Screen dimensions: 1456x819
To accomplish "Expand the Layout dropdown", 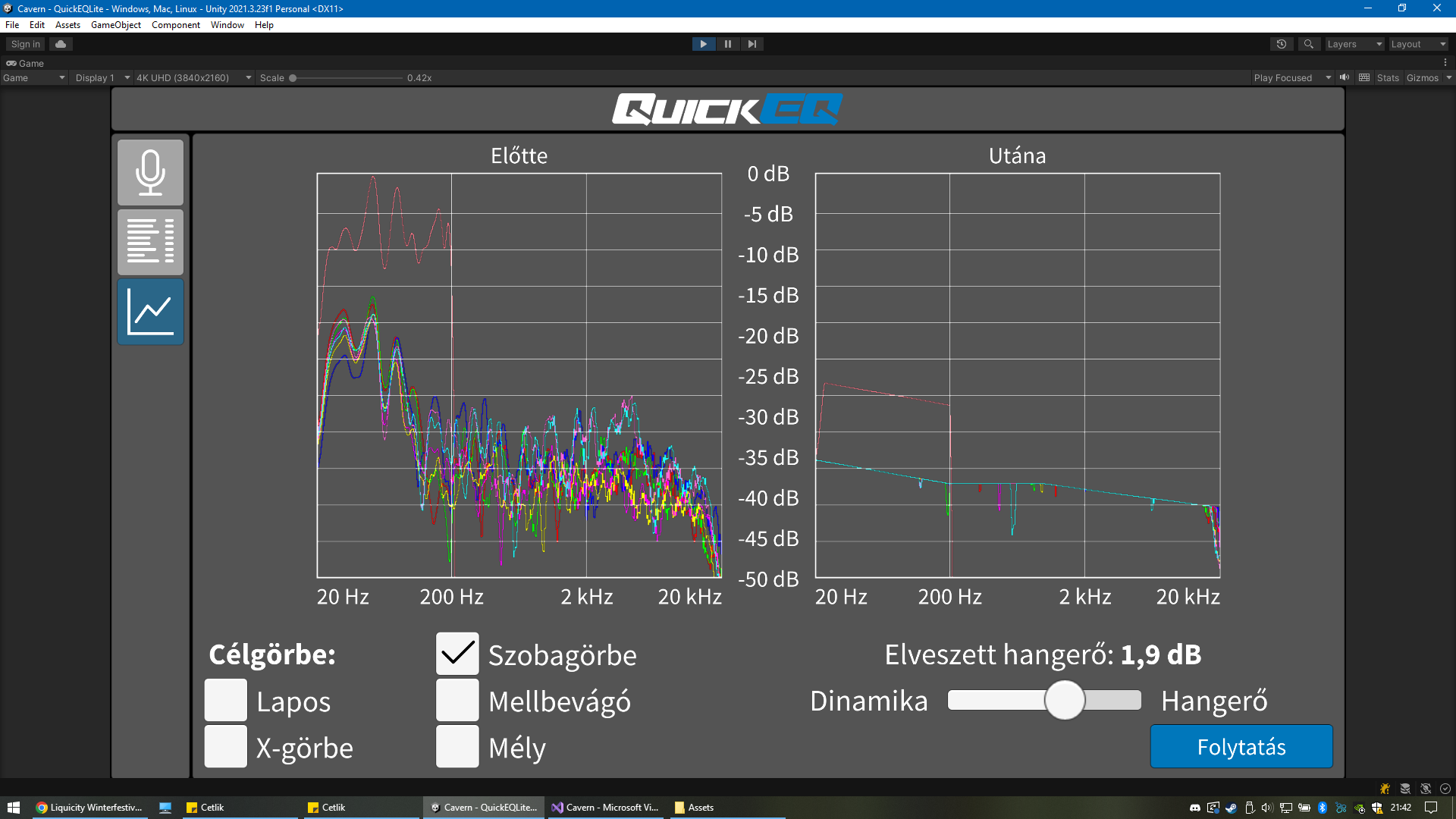I will coord(1418,44).
